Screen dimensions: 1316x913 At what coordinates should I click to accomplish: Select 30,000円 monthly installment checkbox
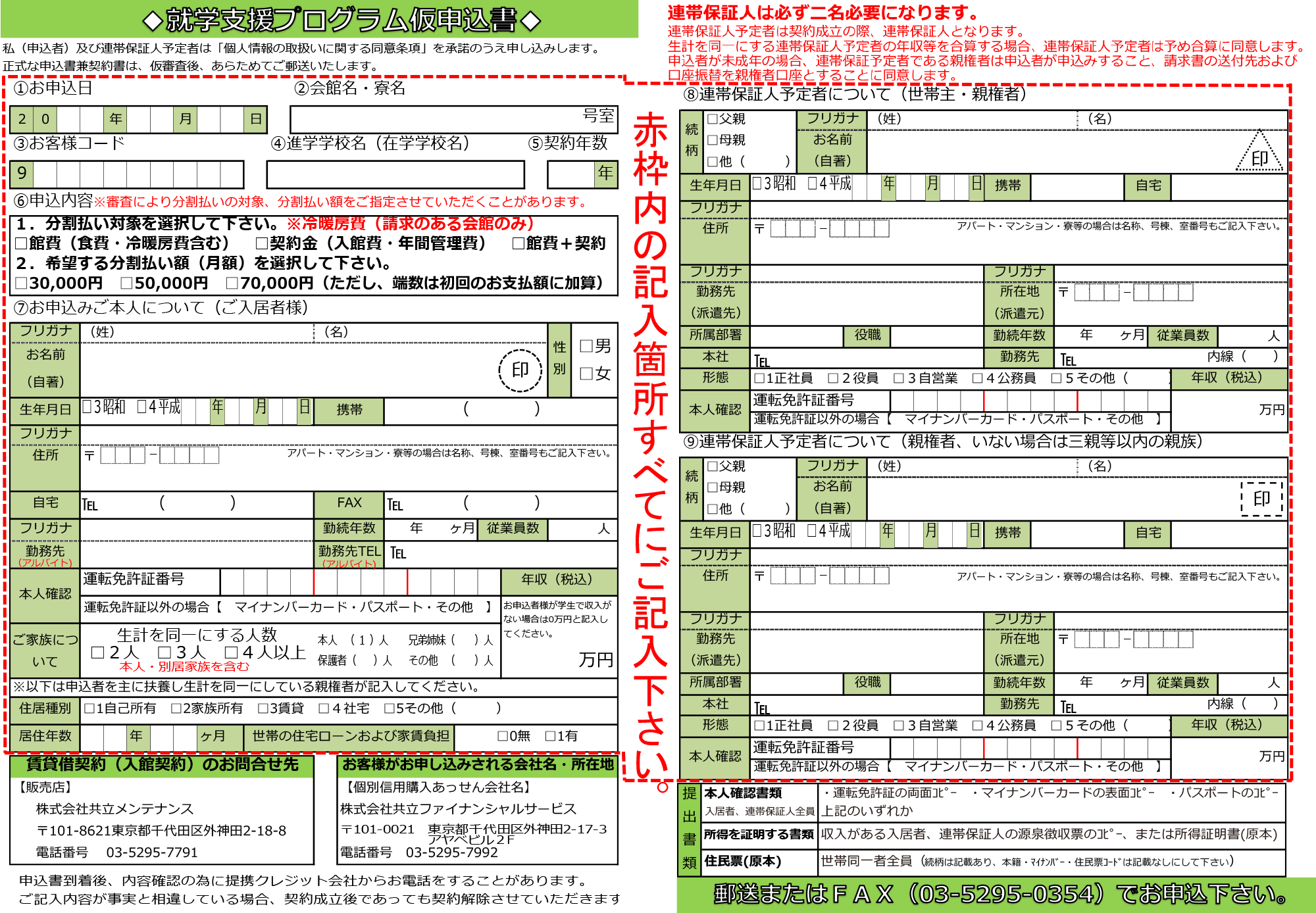(x=21, y=283)
